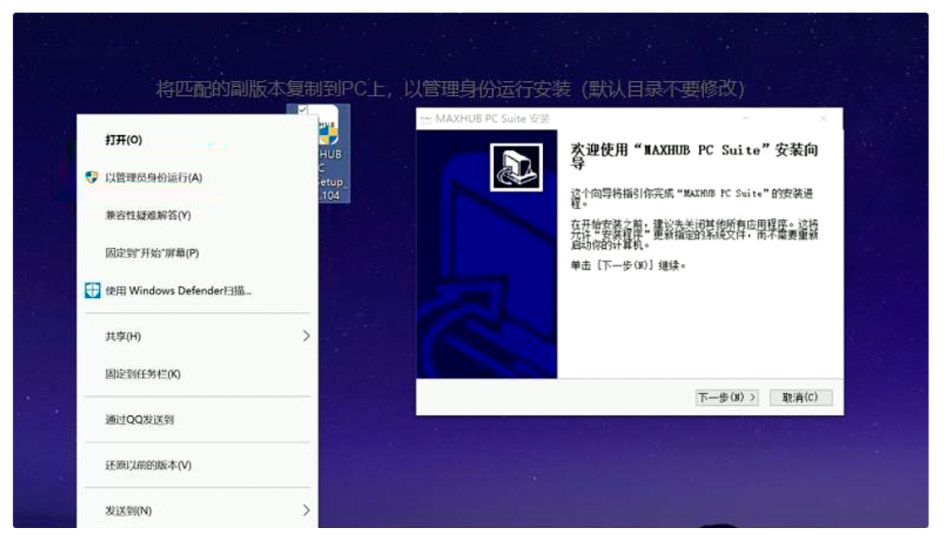Click the MAXHUB setup file desktop icon
944x546 pixels.
click(x=329, y=154)
